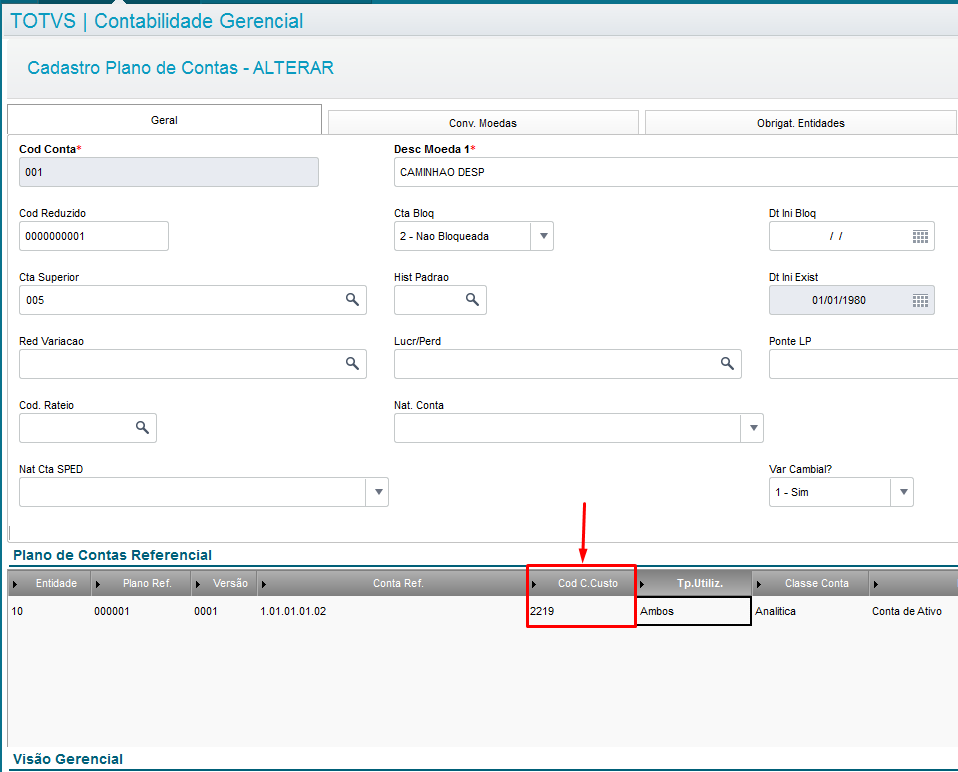Select the Ambos cell in Tp.Utiliz.
958x772 pixels.
point(693,611)
